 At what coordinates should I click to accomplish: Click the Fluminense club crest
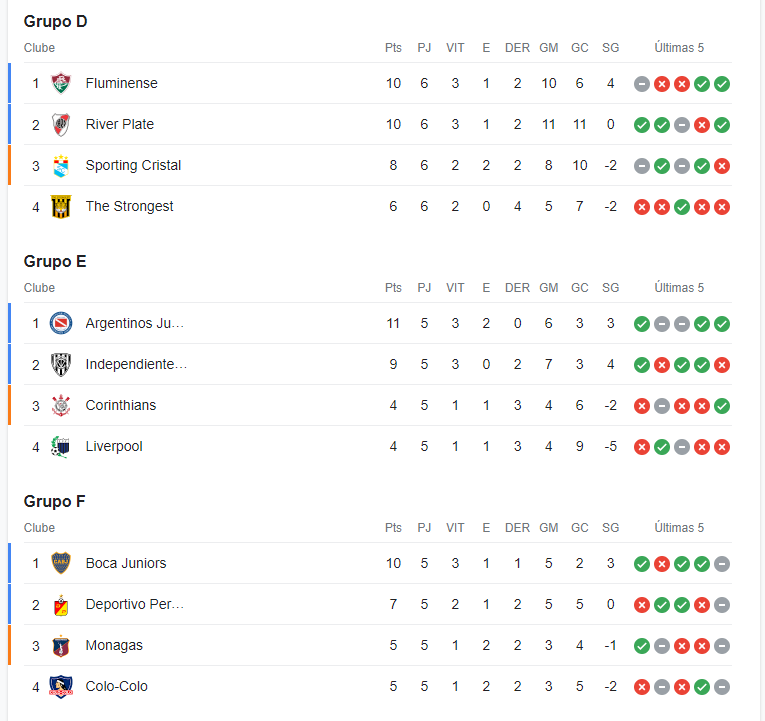click(x=61, y=83)
